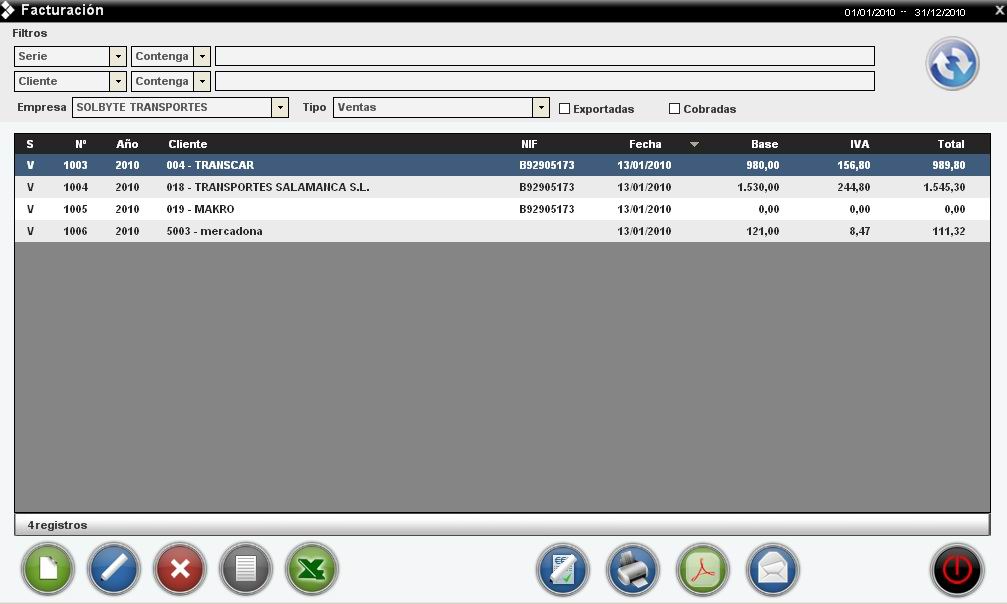The height and width of the screenshot is (604, 1007).
Task: Click the envelope email icon
Action: (x=773, y=569)
